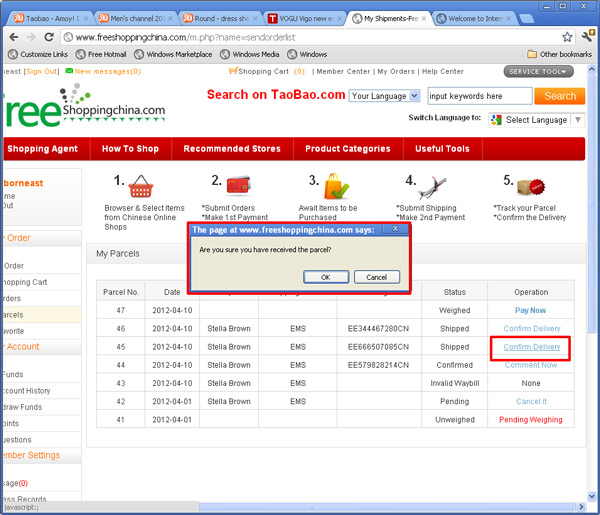Image resolution: width=600 pixels, height=515 pixels.
Task: Open the Windows bookmark
Action: click(307, 54)
